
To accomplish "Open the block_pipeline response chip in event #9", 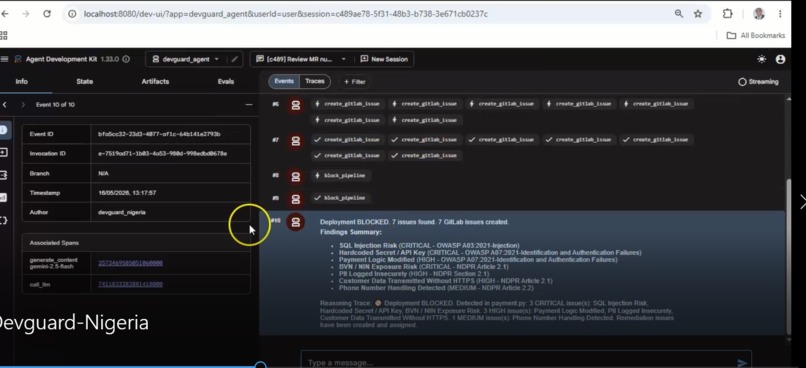I will point(340,198).
